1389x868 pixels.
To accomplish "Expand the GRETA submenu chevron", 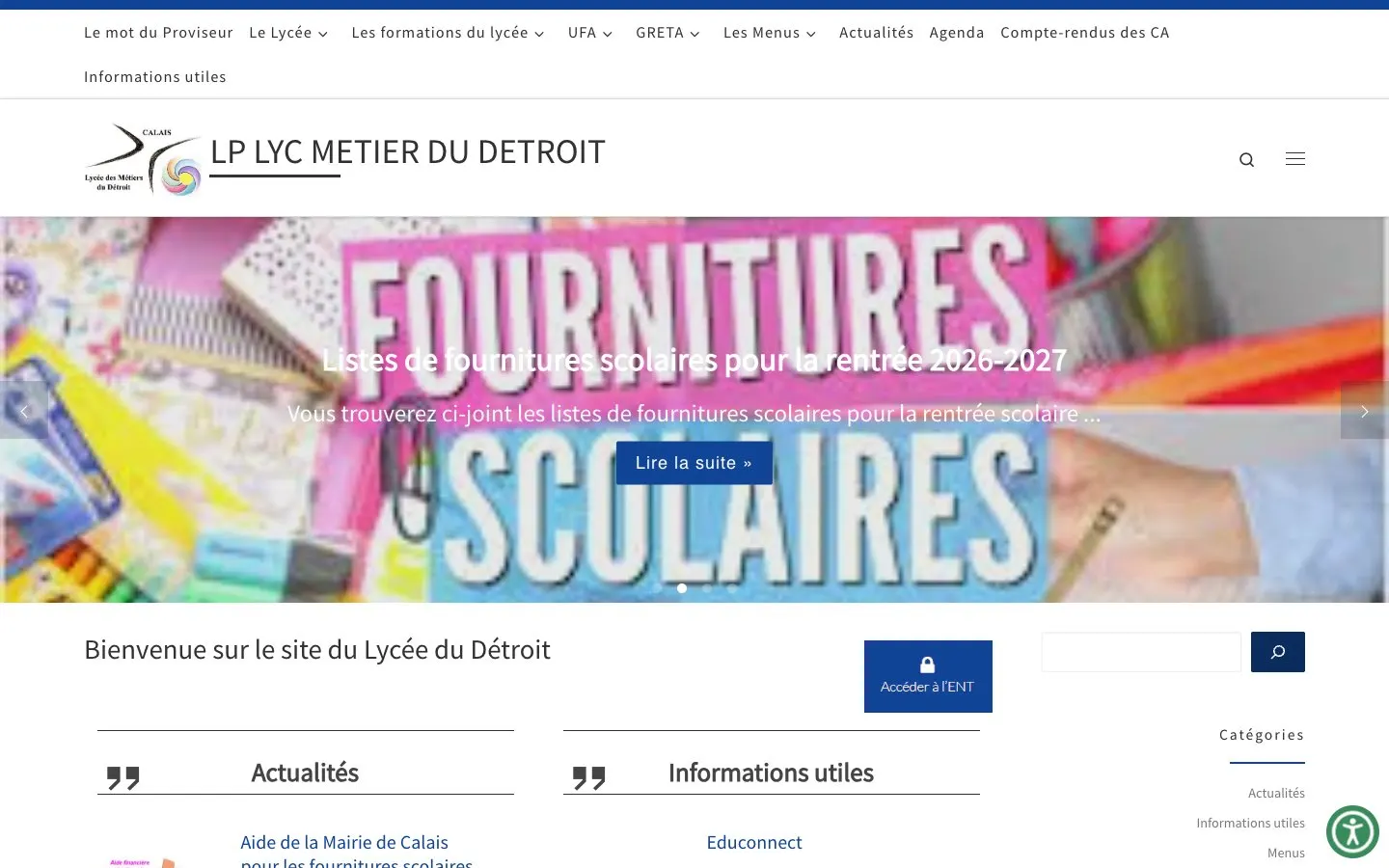I will (694, 34).
